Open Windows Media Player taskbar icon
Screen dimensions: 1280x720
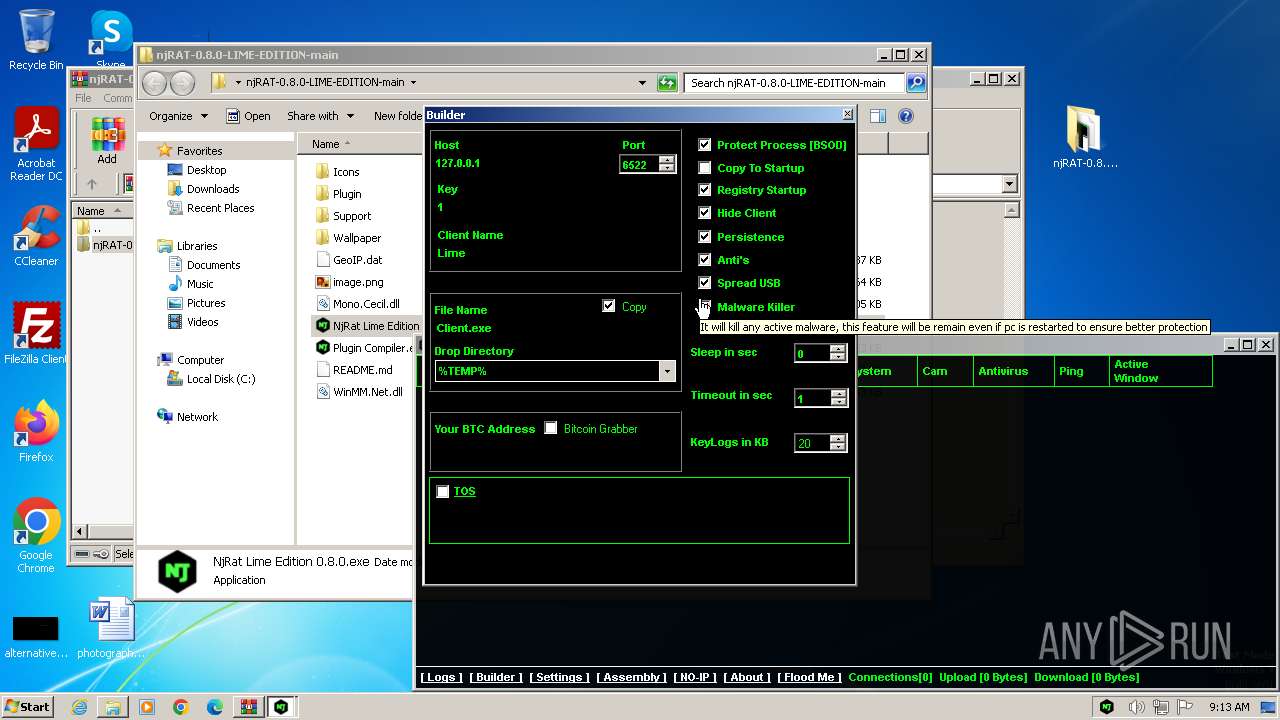tap(147, 707)
